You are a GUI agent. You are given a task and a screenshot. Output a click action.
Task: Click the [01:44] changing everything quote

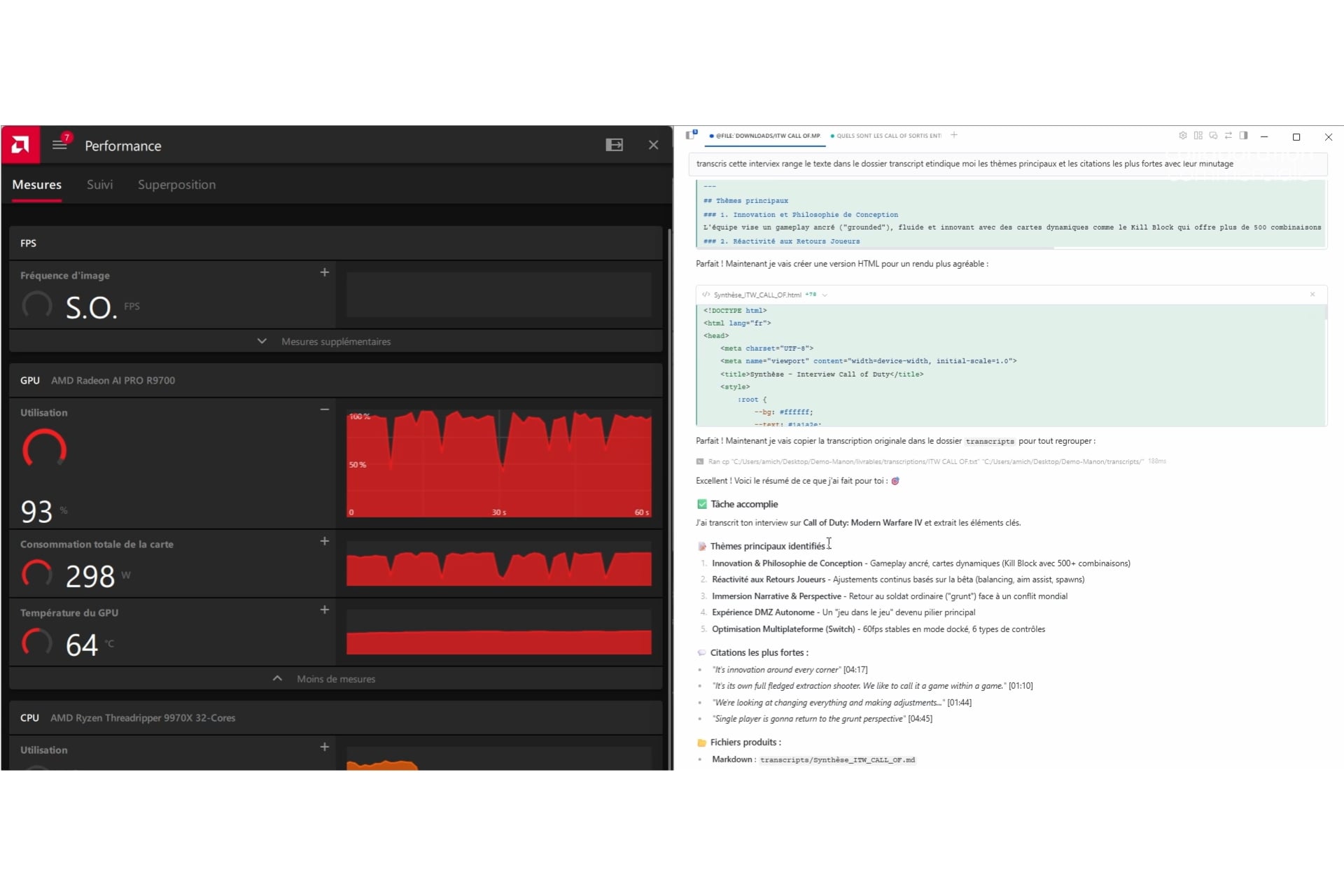tap(841, 703)
